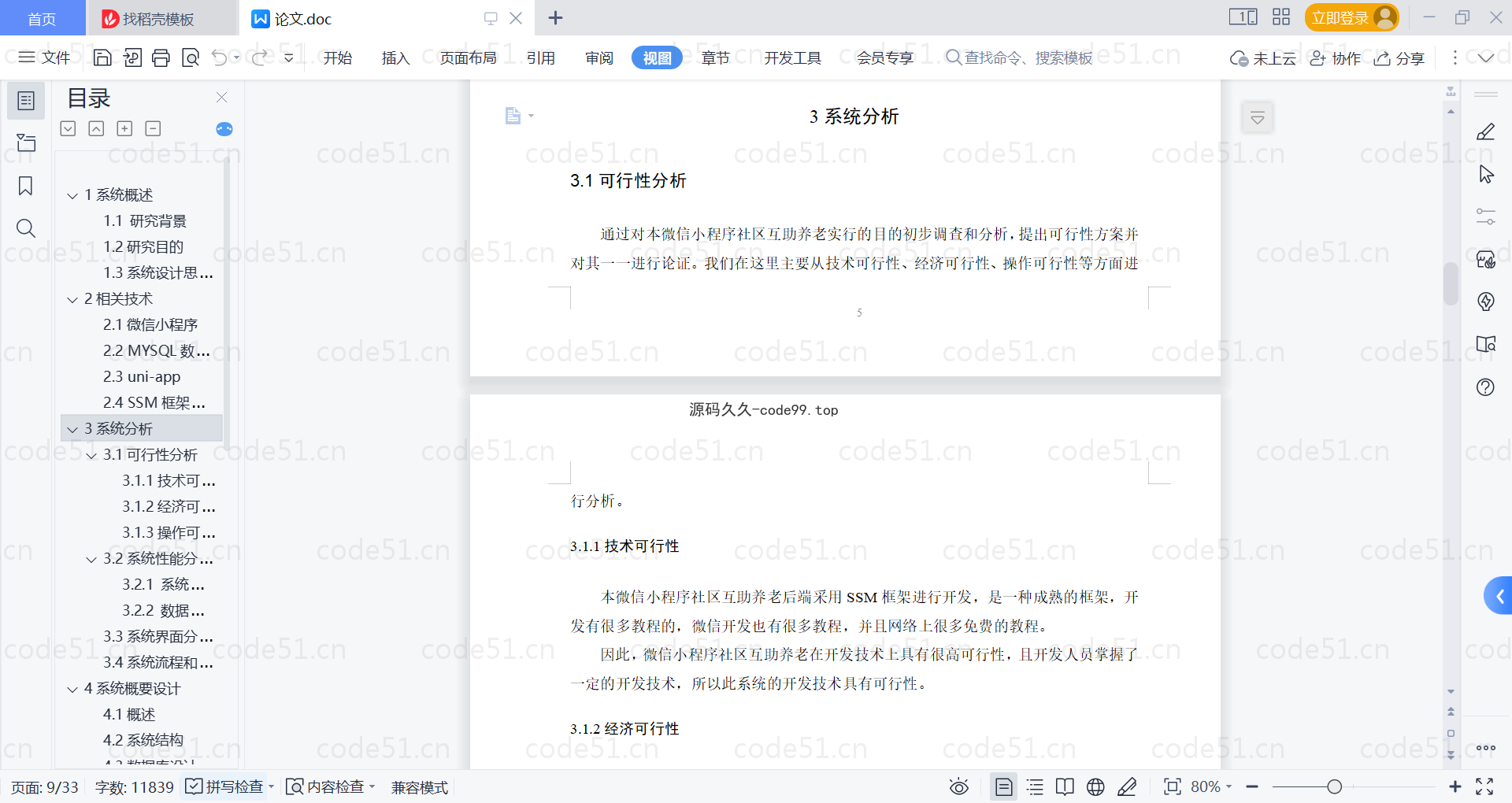The width and height of the screenshot is (1512, 803).
Task: Open the 开始 ribbon tab
Action: 337,57
